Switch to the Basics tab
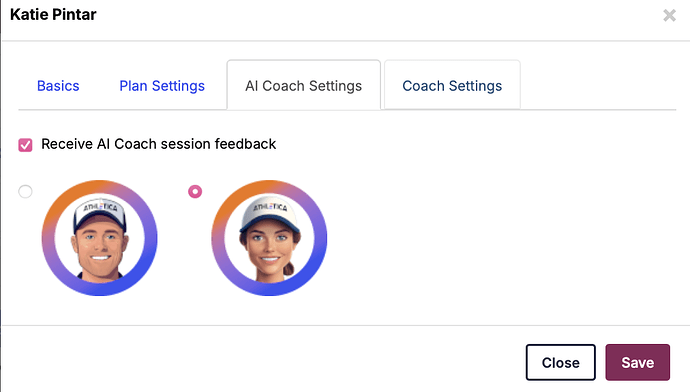This screenshot has height=392, width=690. [58, 86]
